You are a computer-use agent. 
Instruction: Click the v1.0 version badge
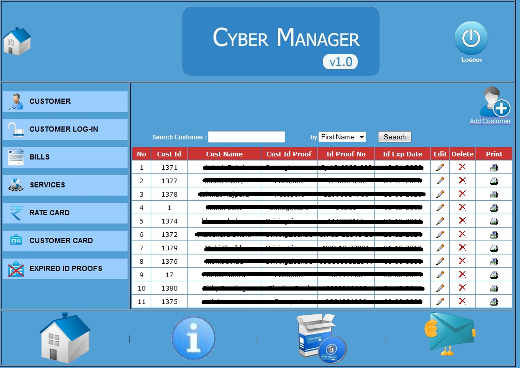340,62
